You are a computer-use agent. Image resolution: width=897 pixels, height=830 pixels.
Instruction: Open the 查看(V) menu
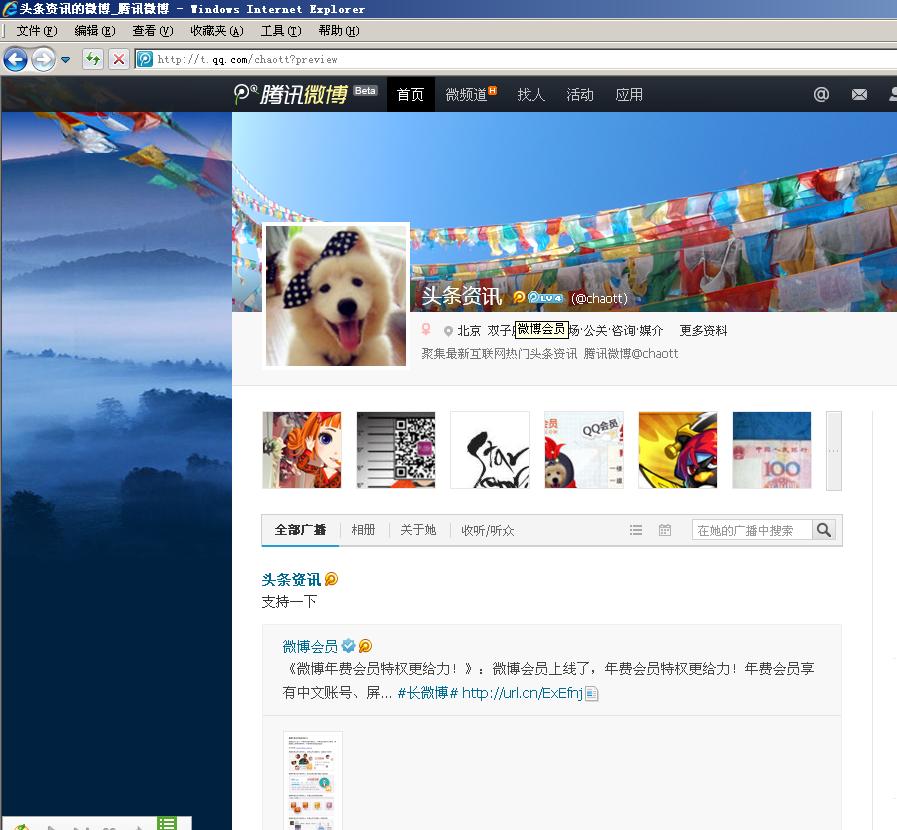coord(153,31)
